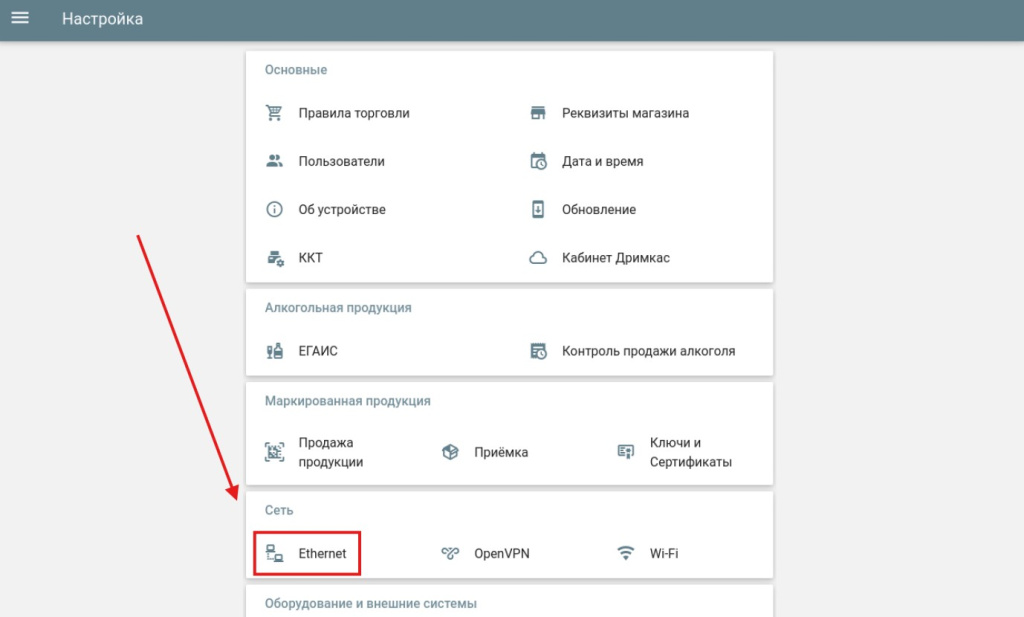Open the ККТ fiscal device icon
The image size is (1024, 617).
tap(275, 257)
